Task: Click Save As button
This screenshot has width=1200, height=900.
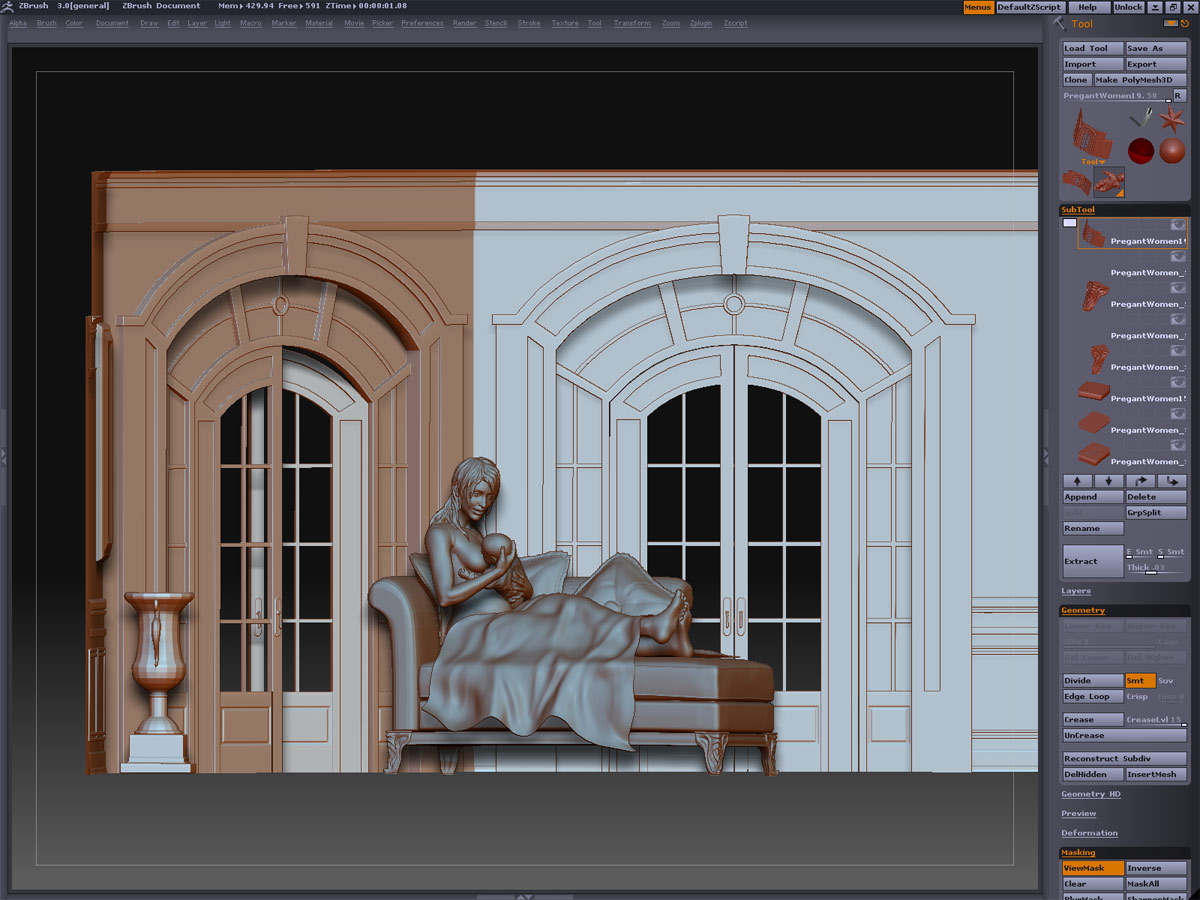Action: 1156,48
